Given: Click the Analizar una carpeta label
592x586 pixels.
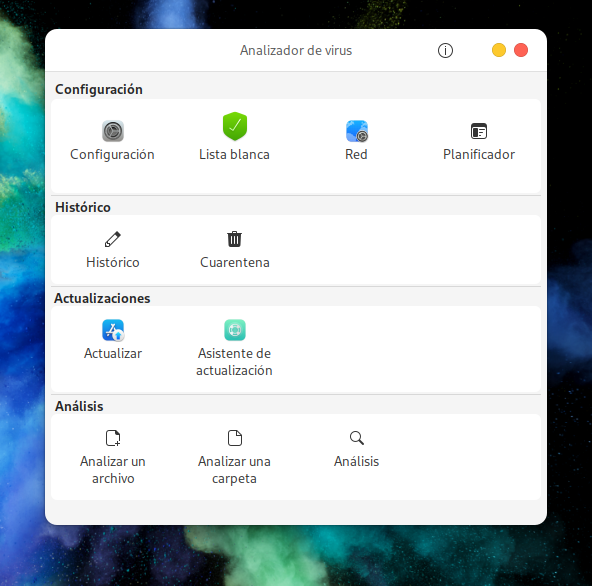Looking at the screenshot, I should (x=234, y=470).
